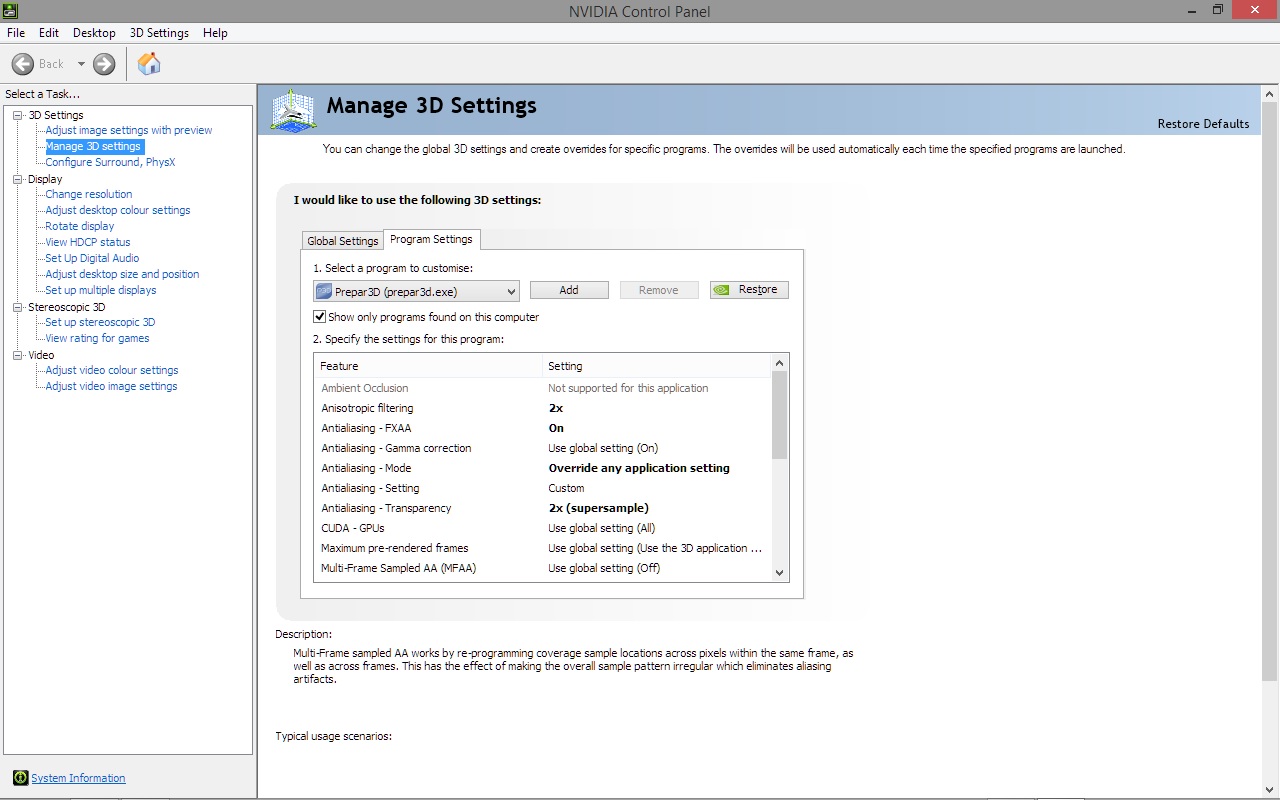Click the Prepar3D program icon in dropdown

(x=324, y=291)
